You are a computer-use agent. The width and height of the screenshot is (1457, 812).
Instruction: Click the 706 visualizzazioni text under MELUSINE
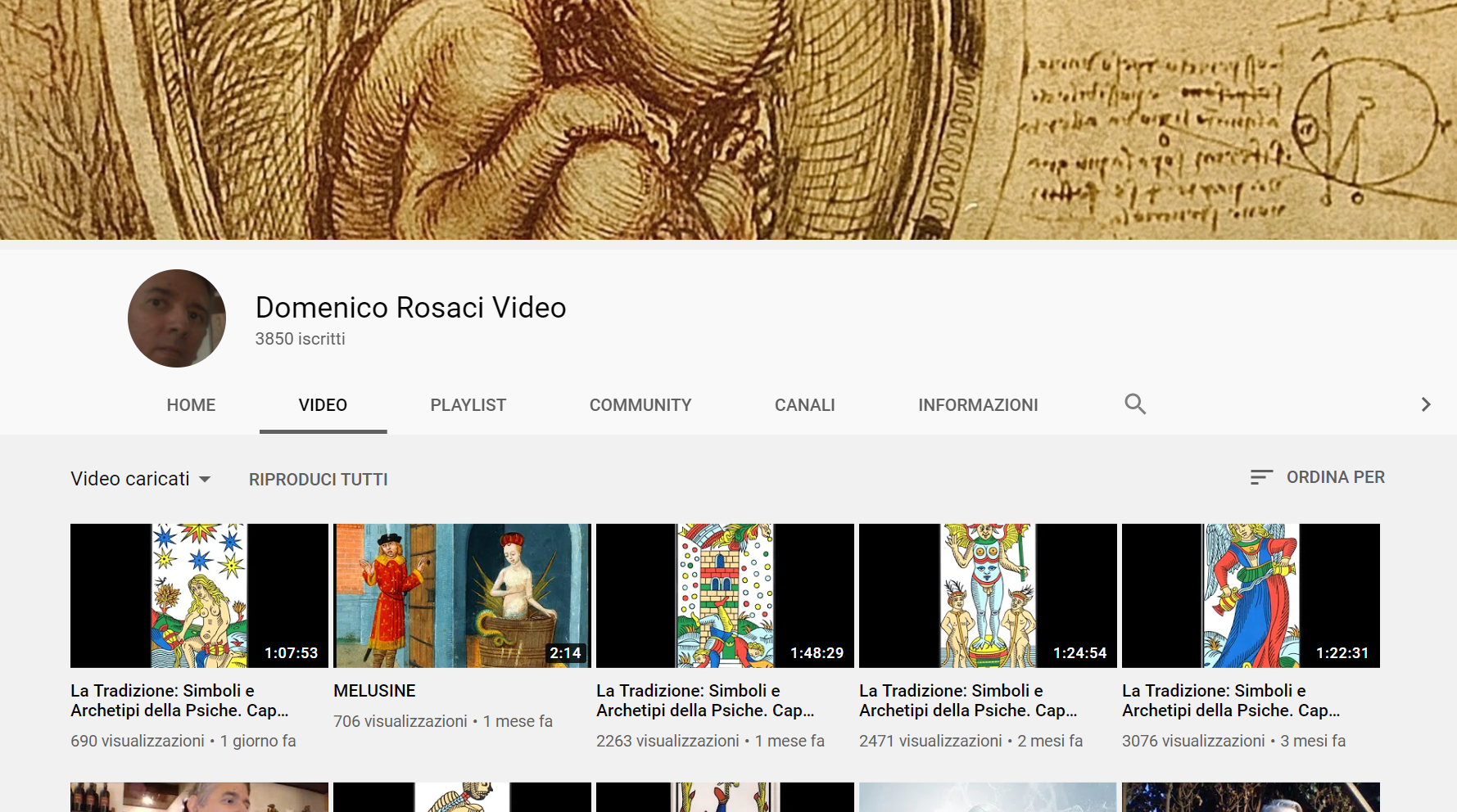coord(400,721)
